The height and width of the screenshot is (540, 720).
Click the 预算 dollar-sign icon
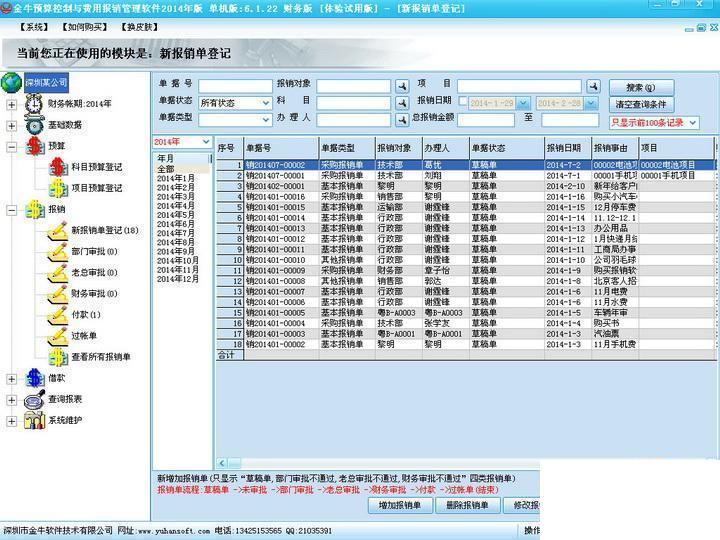pyautogui.click(x=35, y=146)
